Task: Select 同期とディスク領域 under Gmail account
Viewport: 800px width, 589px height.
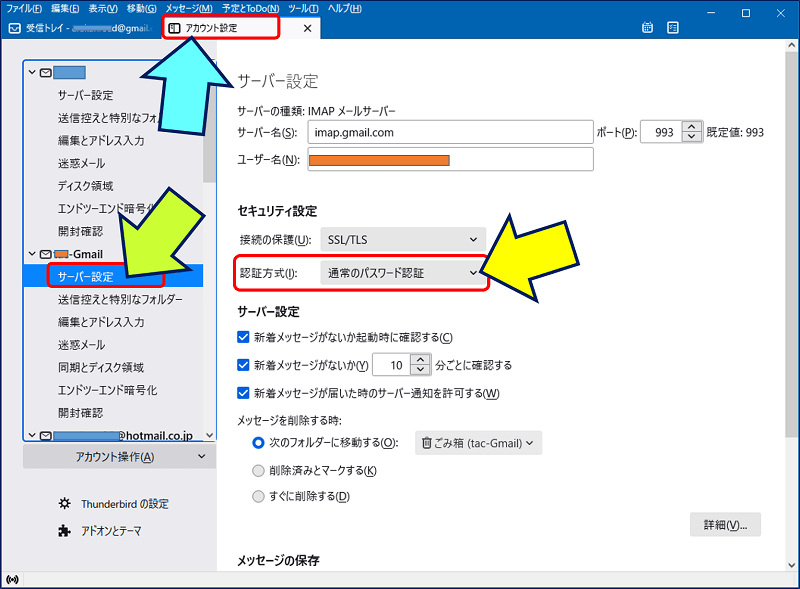Action: [101, 367]
